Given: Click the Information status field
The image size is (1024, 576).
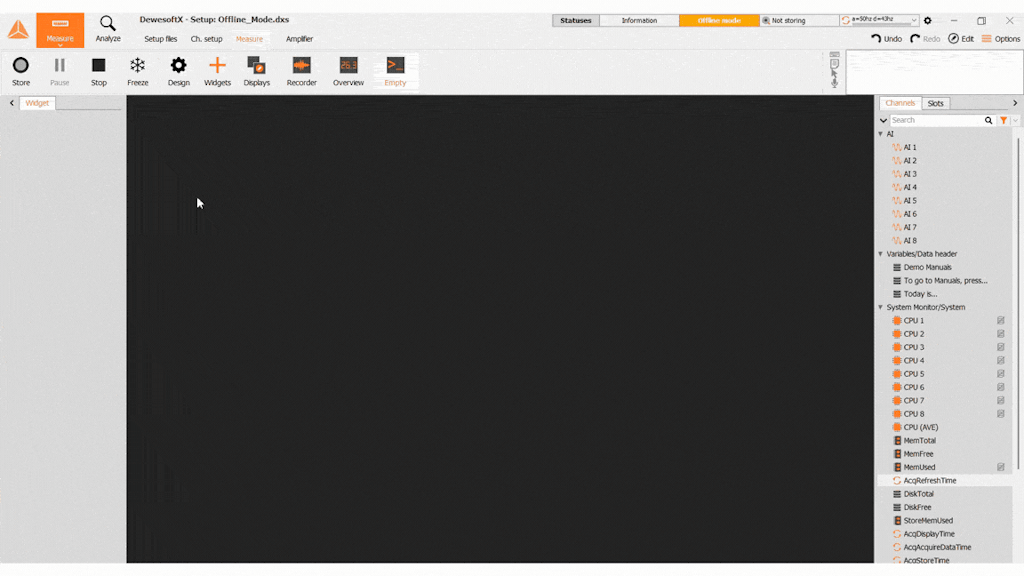Looking at the screenshot, I should pyautogui.click(x=639, y=20).
